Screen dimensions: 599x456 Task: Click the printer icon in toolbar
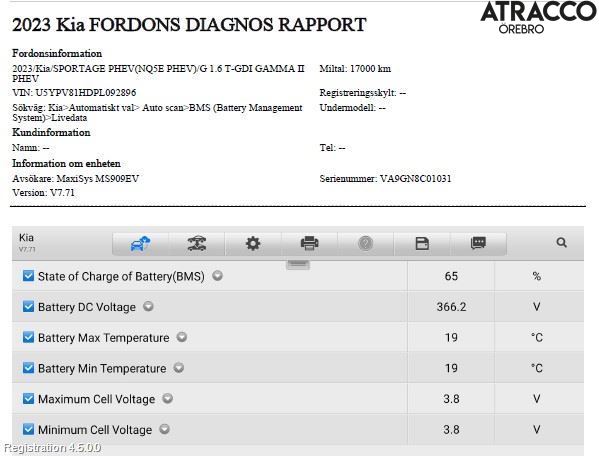point(309,243)
